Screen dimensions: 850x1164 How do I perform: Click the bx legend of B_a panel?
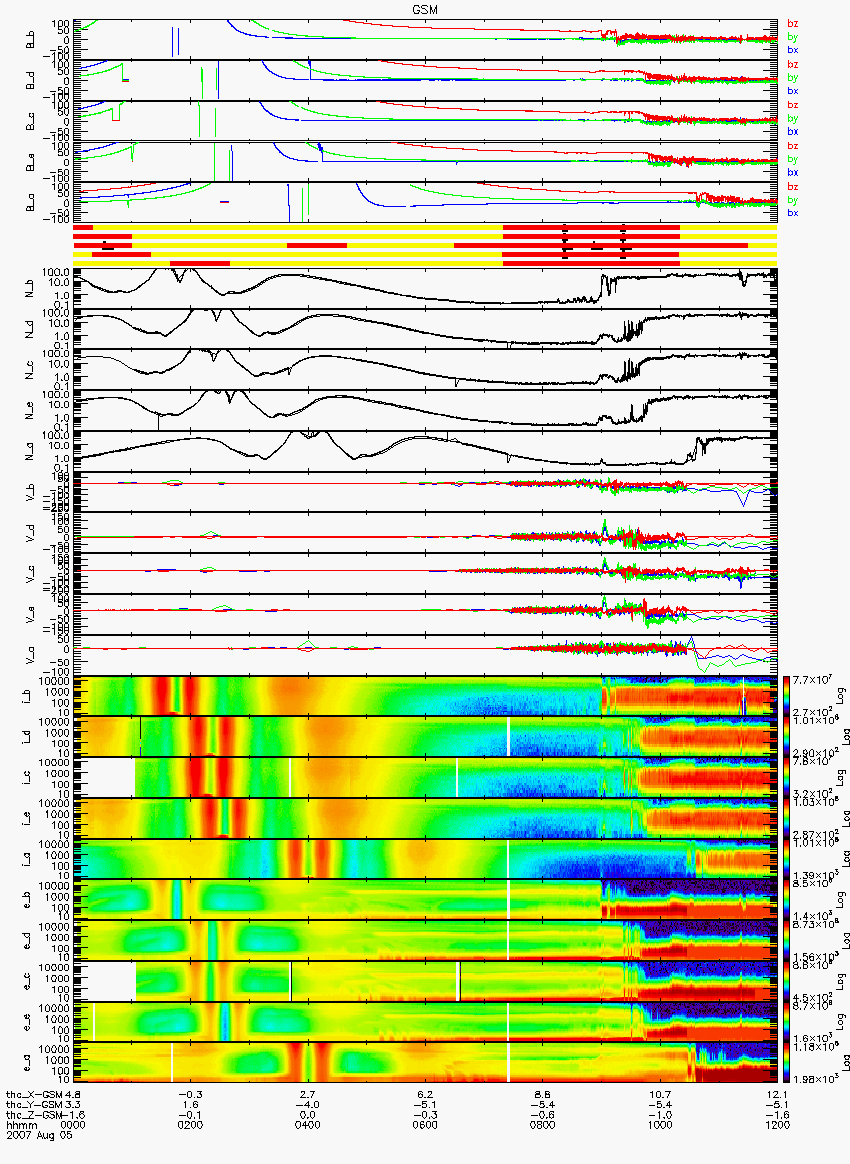[x=792, y=214]
